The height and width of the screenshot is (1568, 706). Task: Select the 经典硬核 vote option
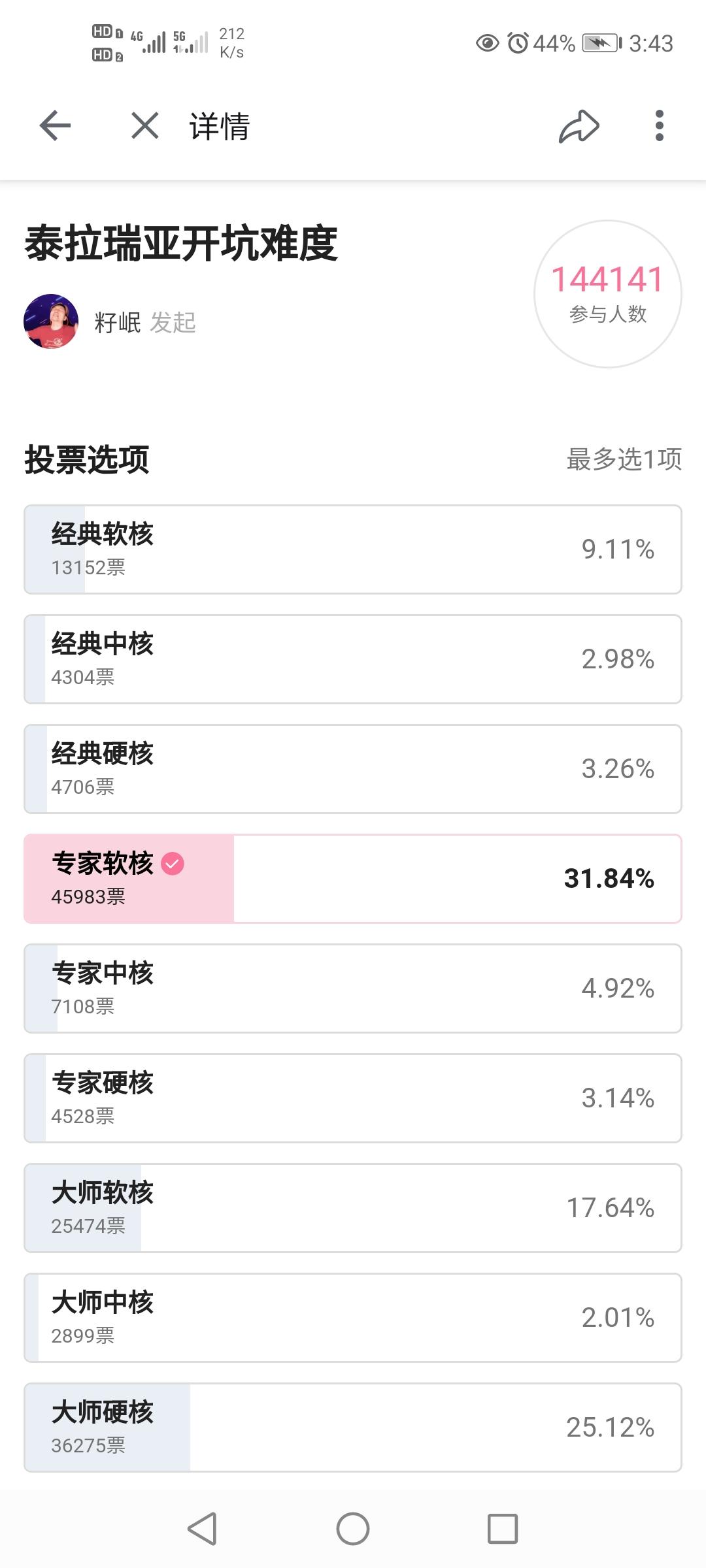pos(353,769)
